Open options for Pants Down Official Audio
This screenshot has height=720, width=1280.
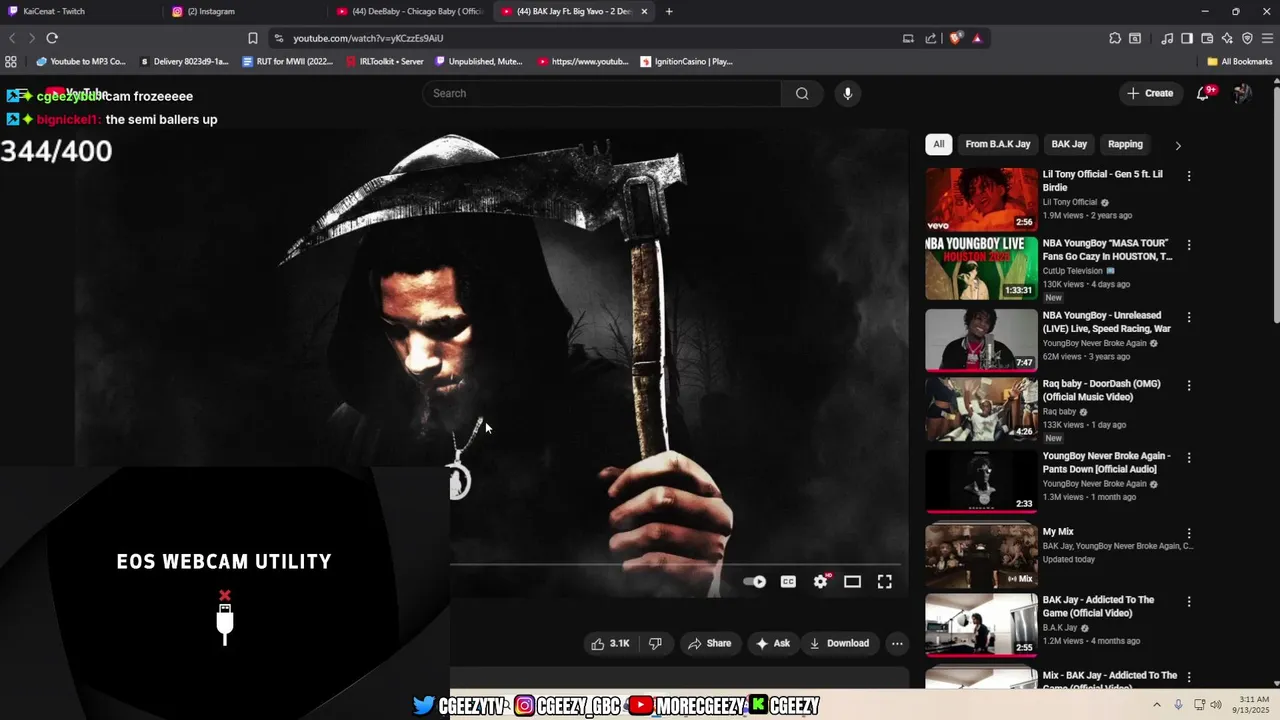[x=1189, y=457]
